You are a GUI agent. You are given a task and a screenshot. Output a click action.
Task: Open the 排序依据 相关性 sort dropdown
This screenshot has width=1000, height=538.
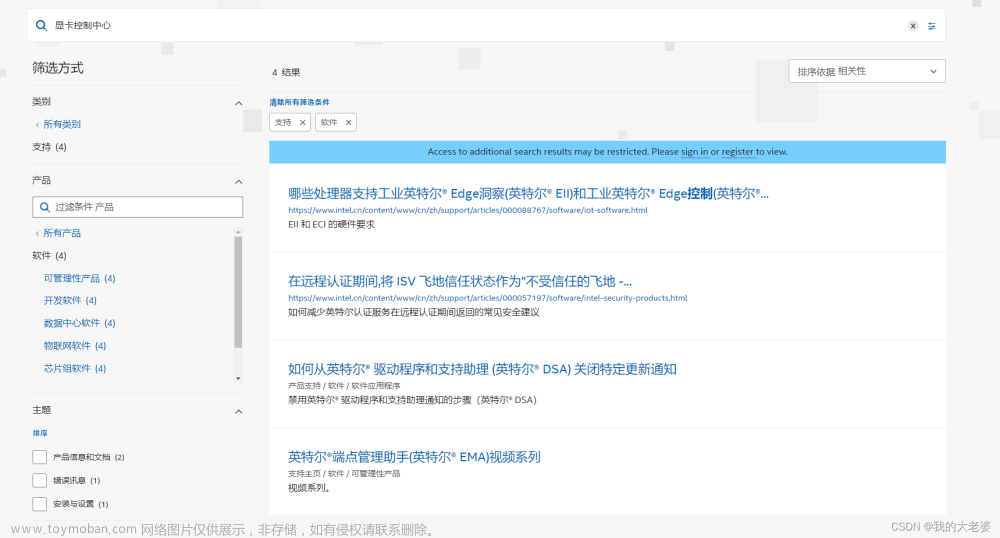(867, 71)
